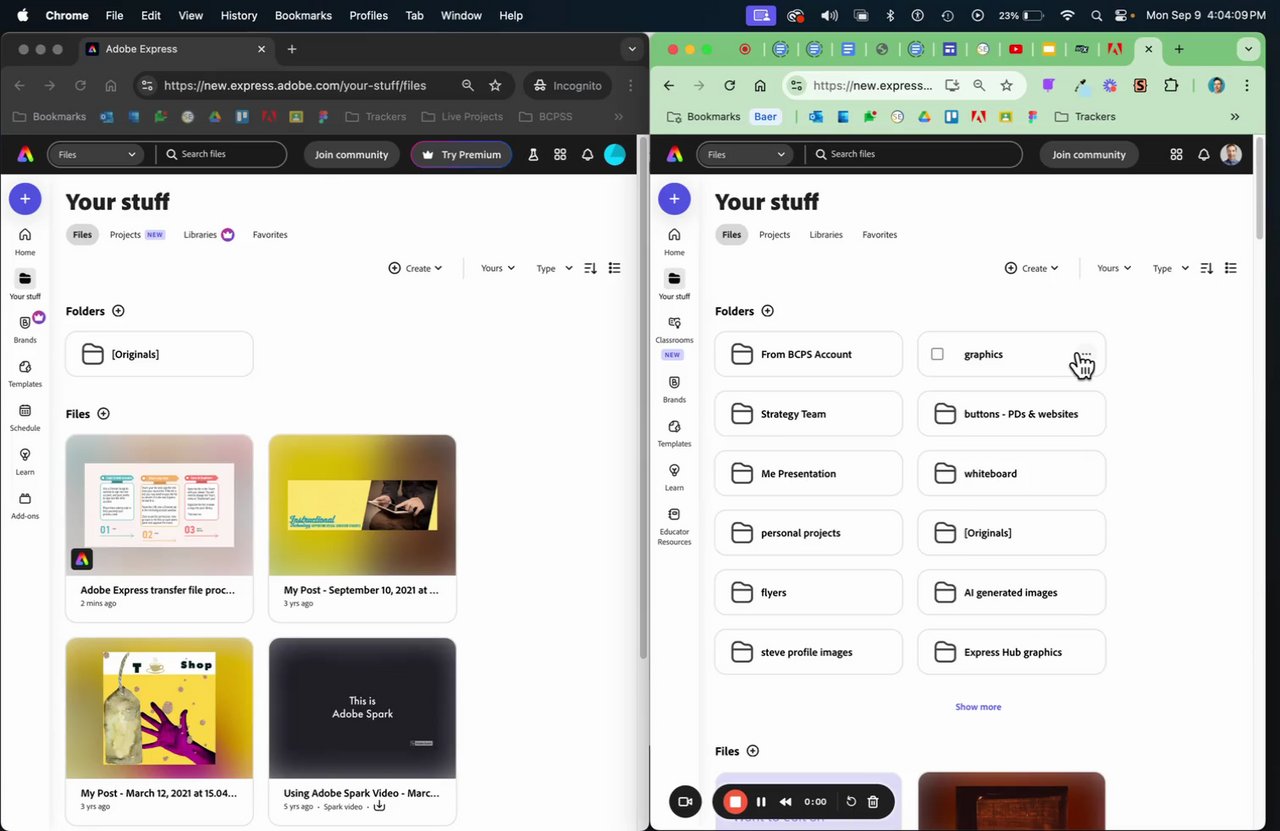Screen dimensions: 1280x831
Task: Open Classrooms in the green window sidebar
Action: click(x=674, y=336)
